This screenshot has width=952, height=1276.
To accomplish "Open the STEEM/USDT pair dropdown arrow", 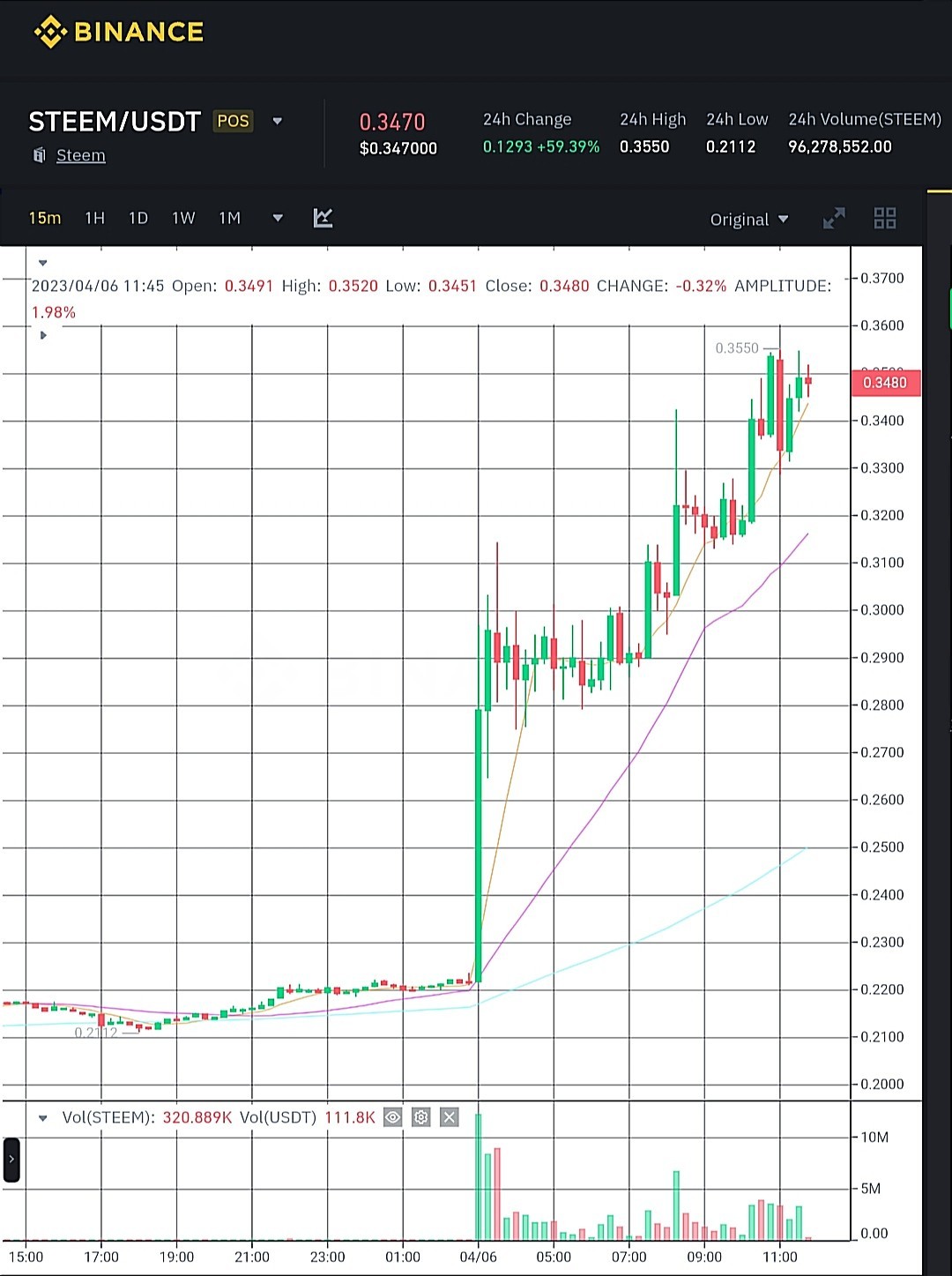I will click(277, 122).
